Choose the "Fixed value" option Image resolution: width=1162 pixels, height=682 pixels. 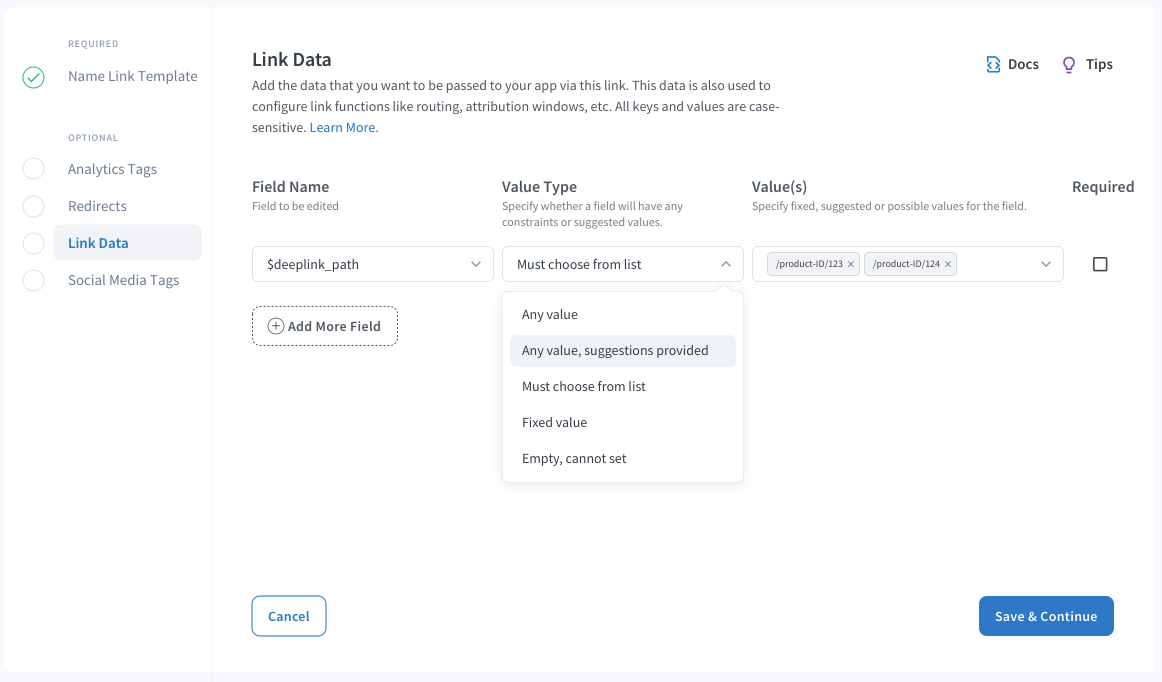click(x=555, y=423)
